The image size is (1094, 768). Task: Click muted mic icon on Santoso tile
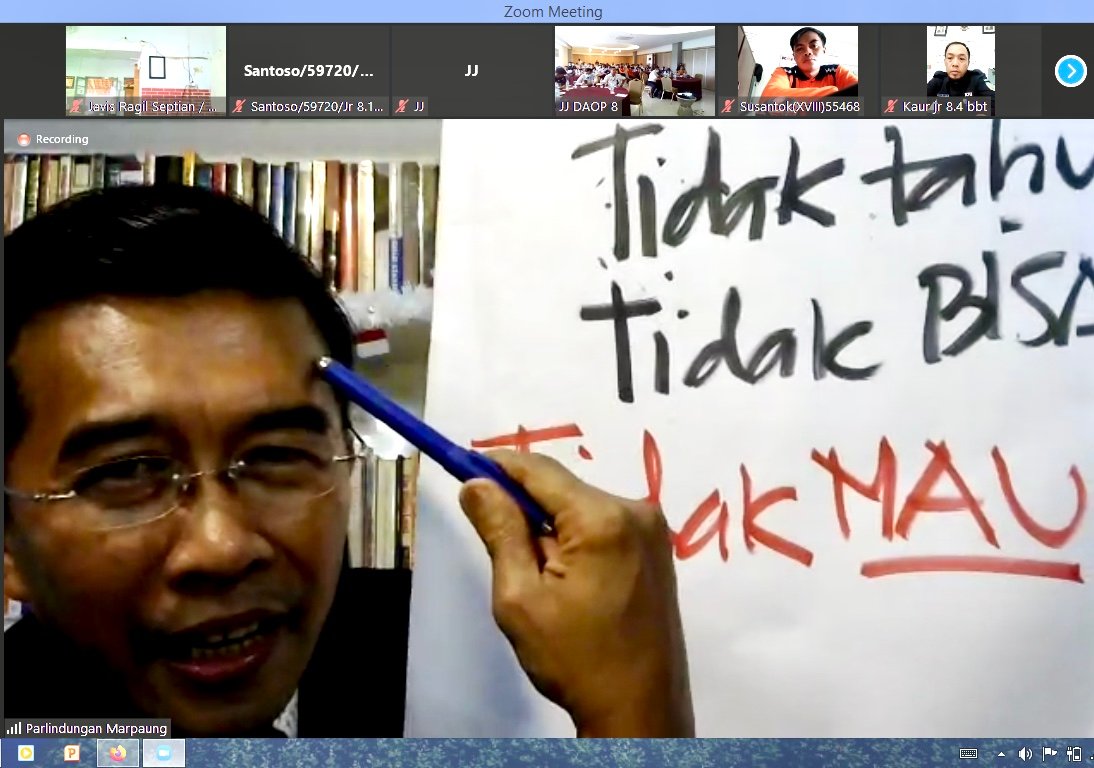tap(239, 106)
